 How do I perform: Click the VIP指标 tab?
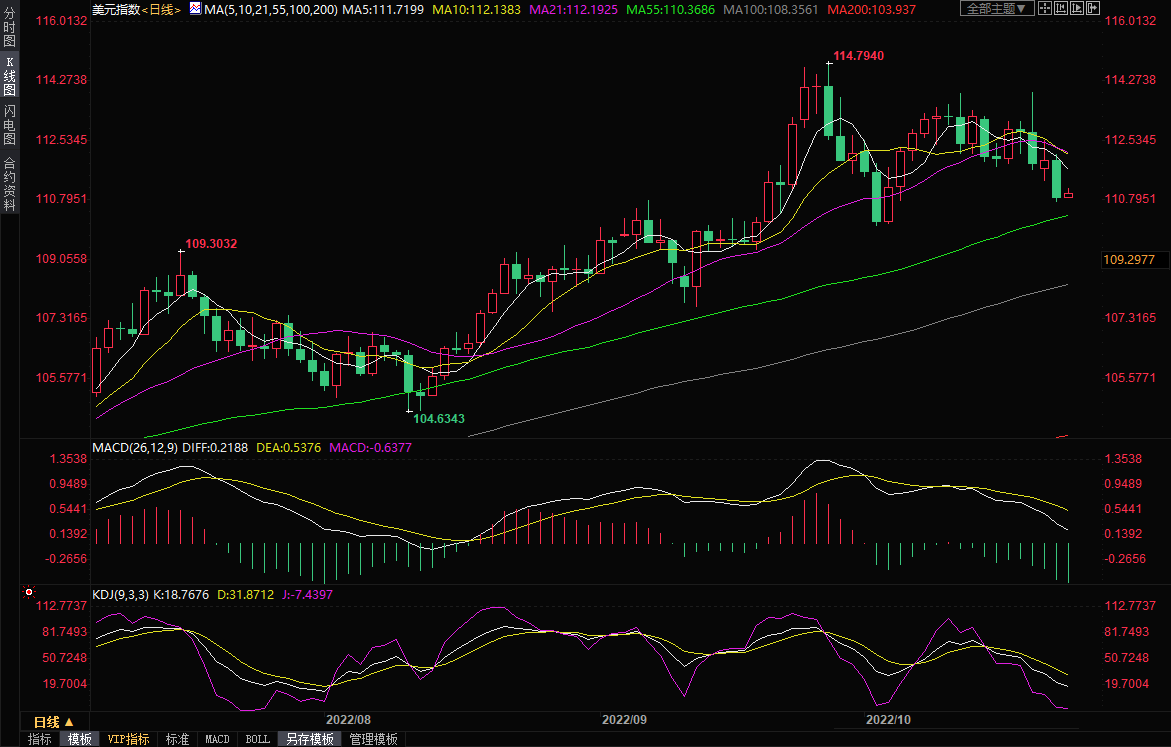128,739
